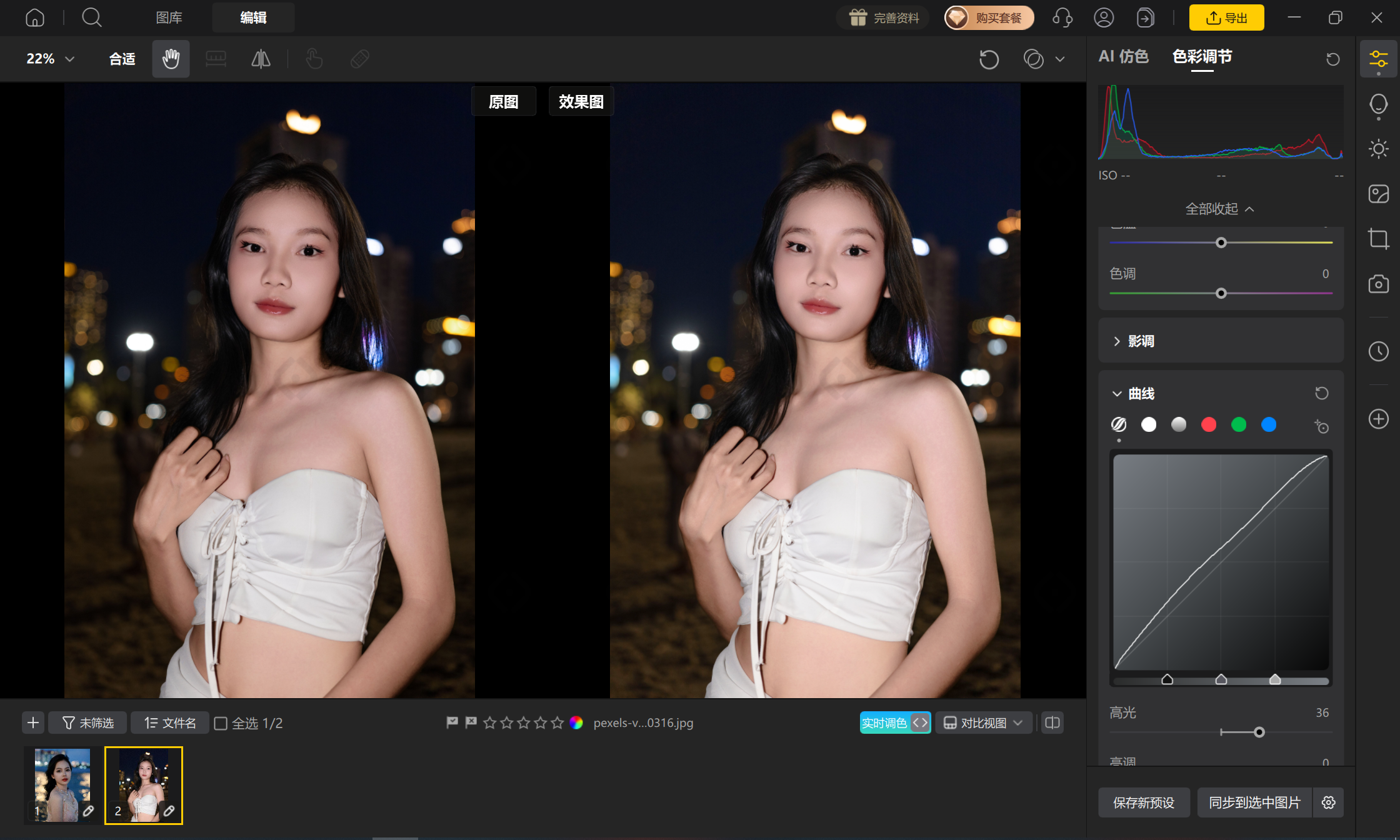
Task: Open the camera snapshot sidebar panel
Action: tap(1378, 284)
